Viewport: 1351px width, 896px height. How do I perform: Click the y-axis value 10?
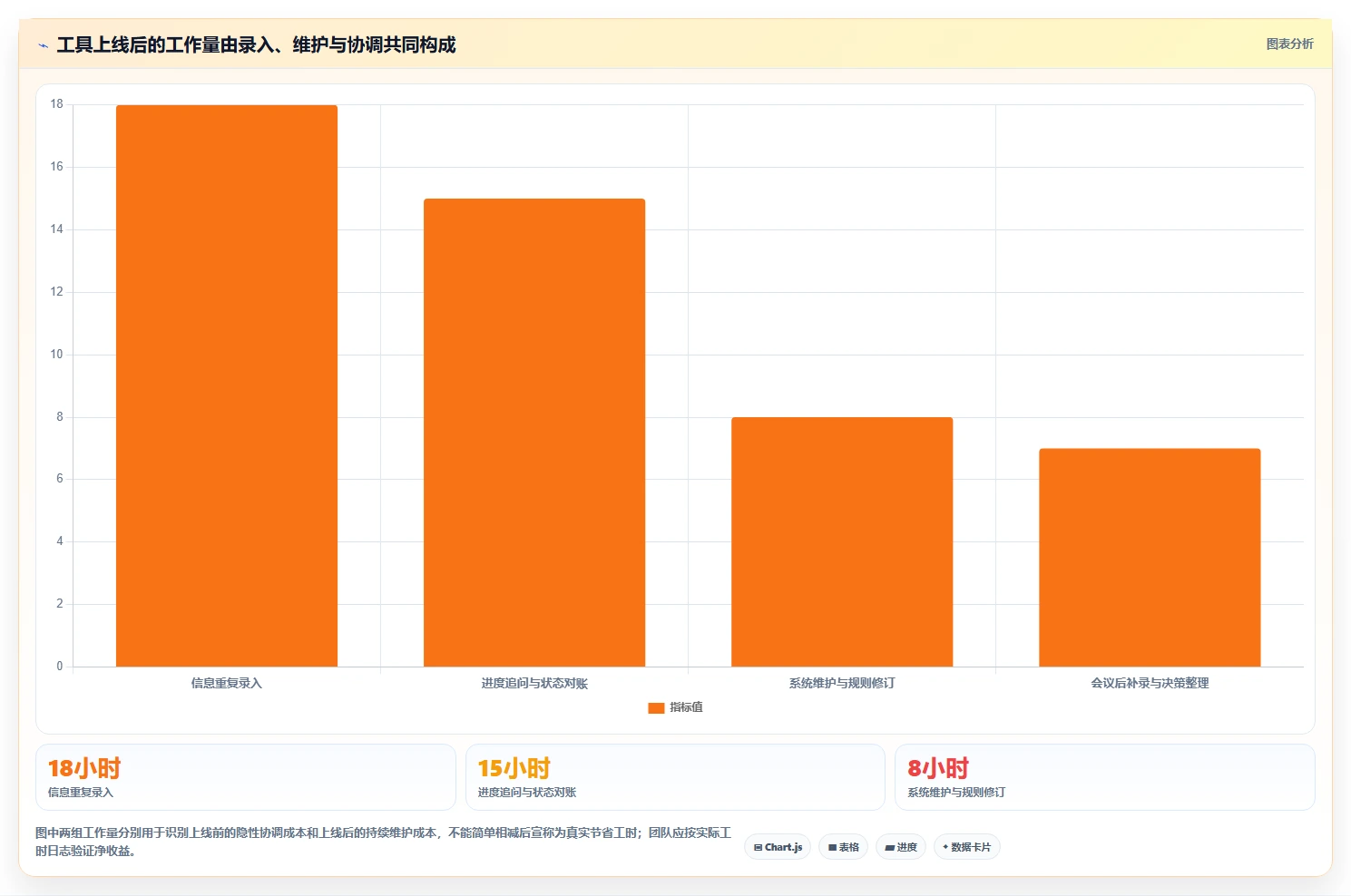click(x=57, y=355)
